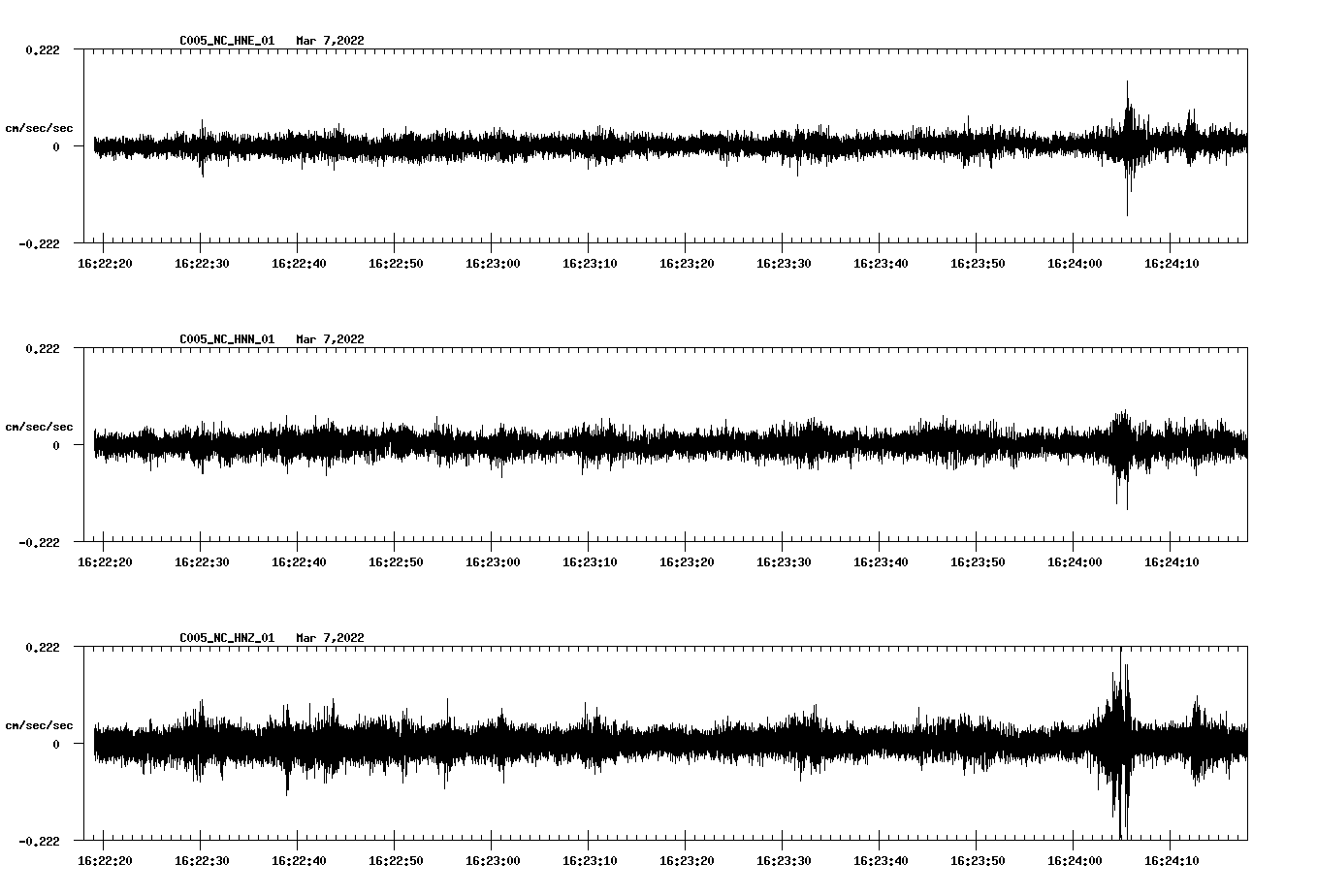Select the 16:22:30 time label under the HNN plot
This screenshot has width=1317, height=896.
pyautogui.click(x=202, y=561)
